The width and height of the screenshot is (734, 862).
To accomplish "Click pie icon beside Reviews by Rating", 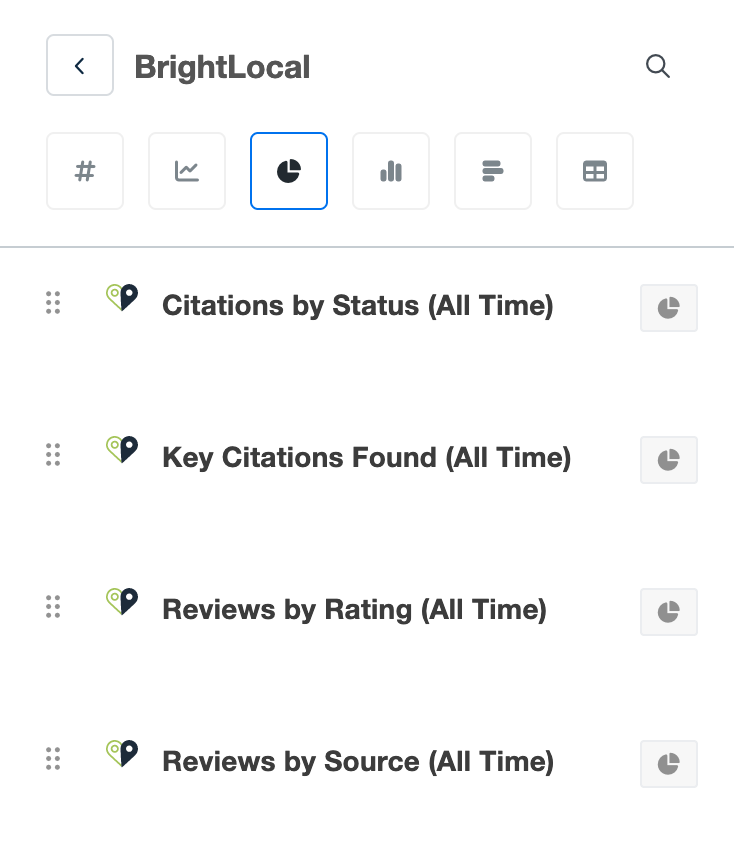I will coord(669,612).
